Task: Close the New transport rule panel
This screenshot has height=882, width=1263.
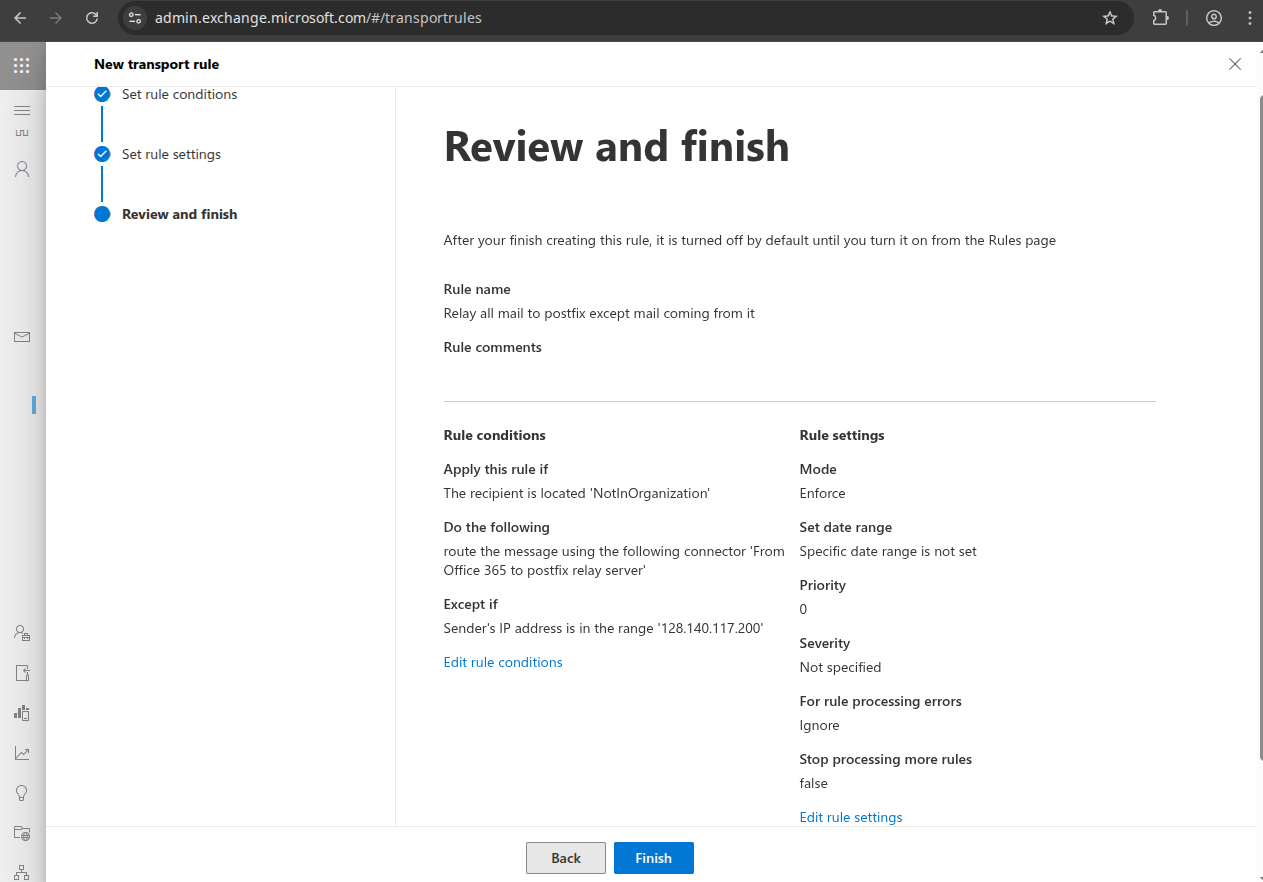Action: (x=1235, y=64)
